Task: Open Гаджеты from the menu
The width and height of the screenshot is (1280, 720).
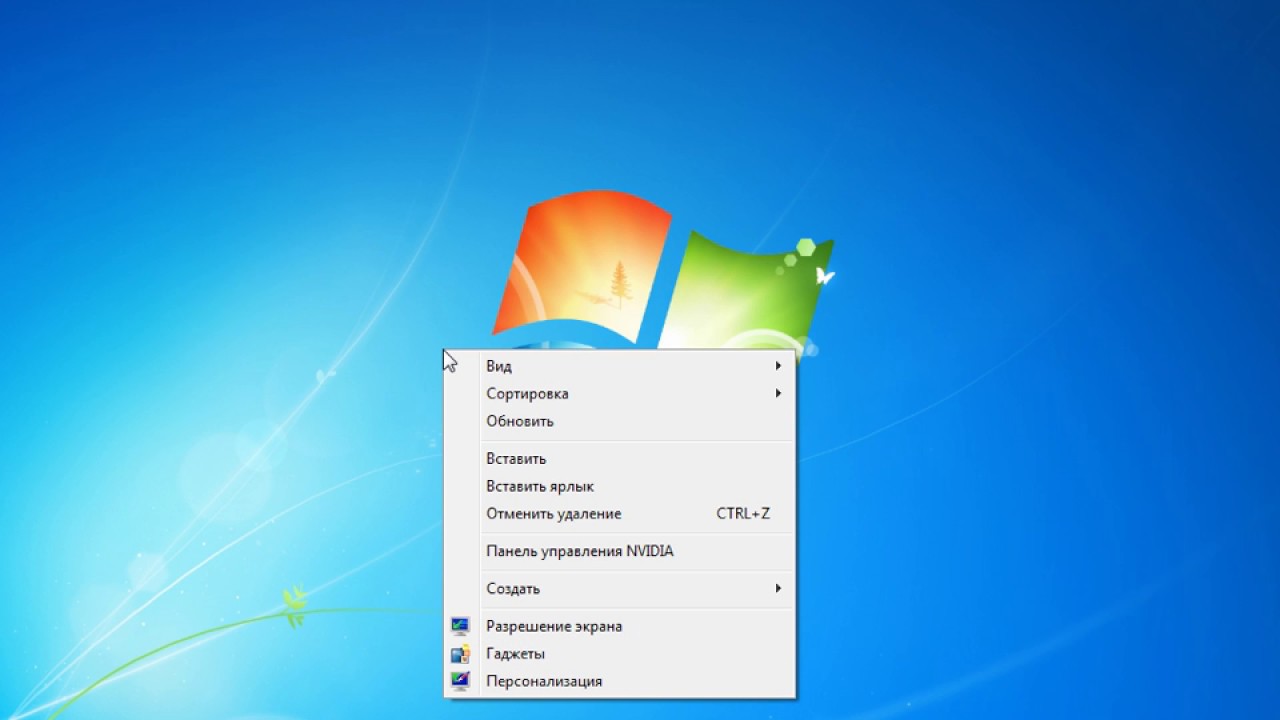Action: tap(619, 654)
